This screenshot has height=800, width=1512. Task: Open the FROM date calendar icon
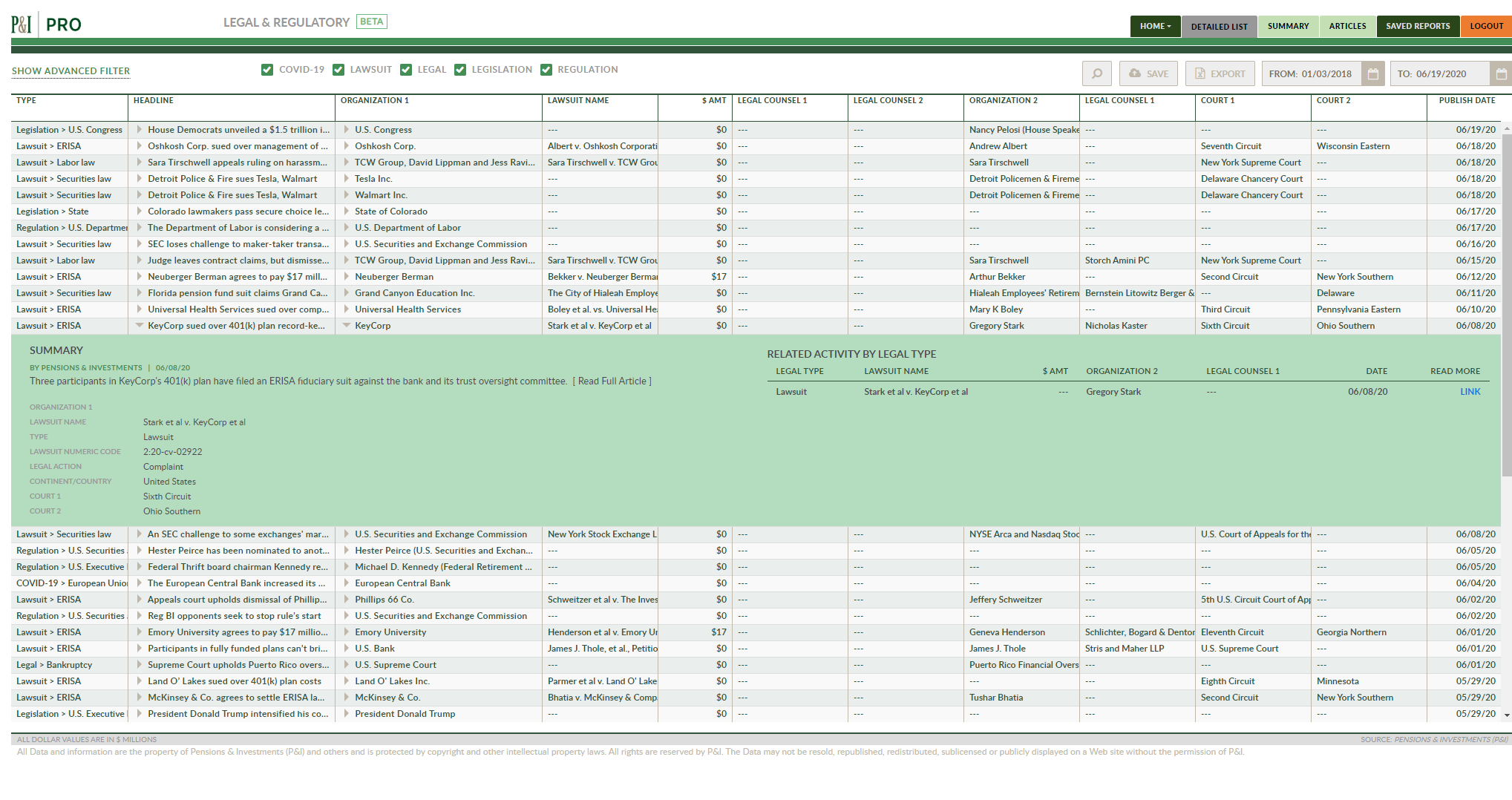coord(1372,73)
